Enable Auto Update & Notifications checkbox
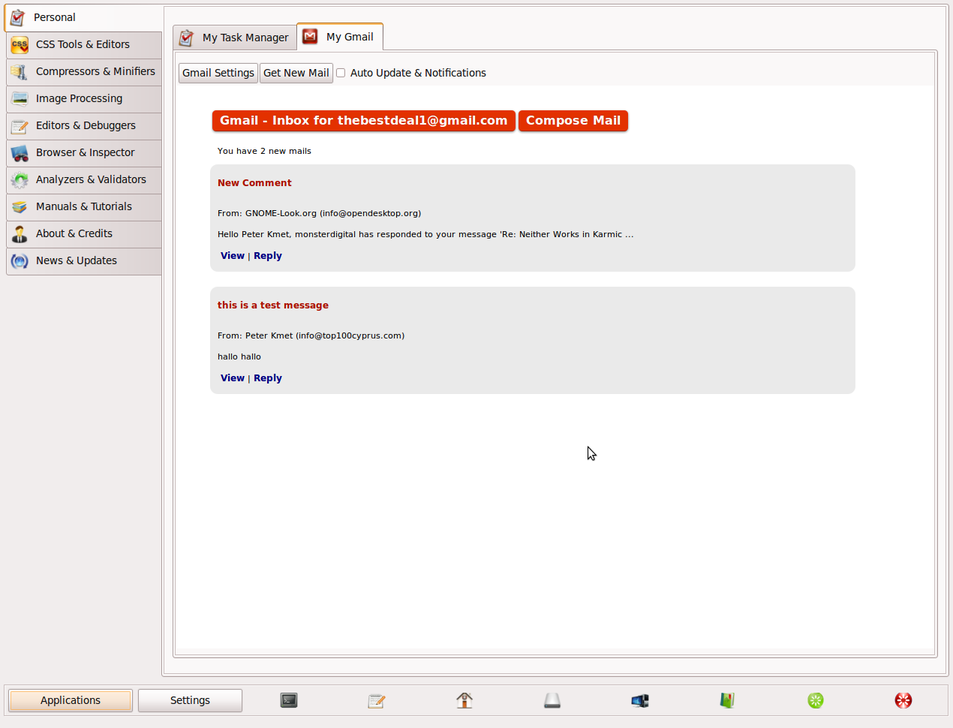The image size is (953, 728). tap(341, 73)
